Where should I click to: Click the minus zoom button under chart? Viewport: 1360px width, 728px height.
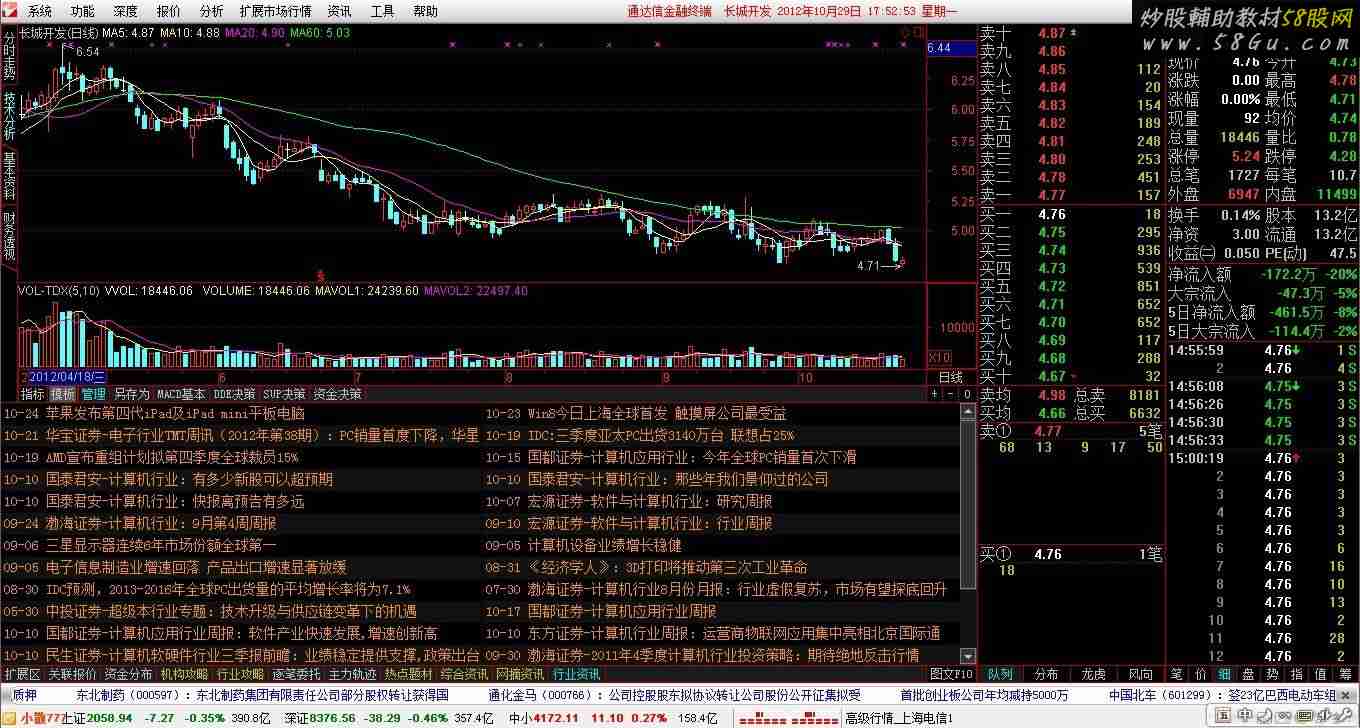pyautogui.click(x=951, y=394)
